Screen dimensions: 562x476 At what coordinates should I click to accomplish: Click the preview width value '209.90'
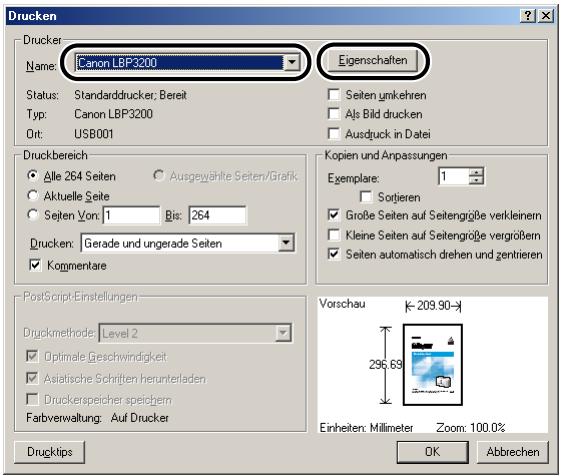(433, 306)
